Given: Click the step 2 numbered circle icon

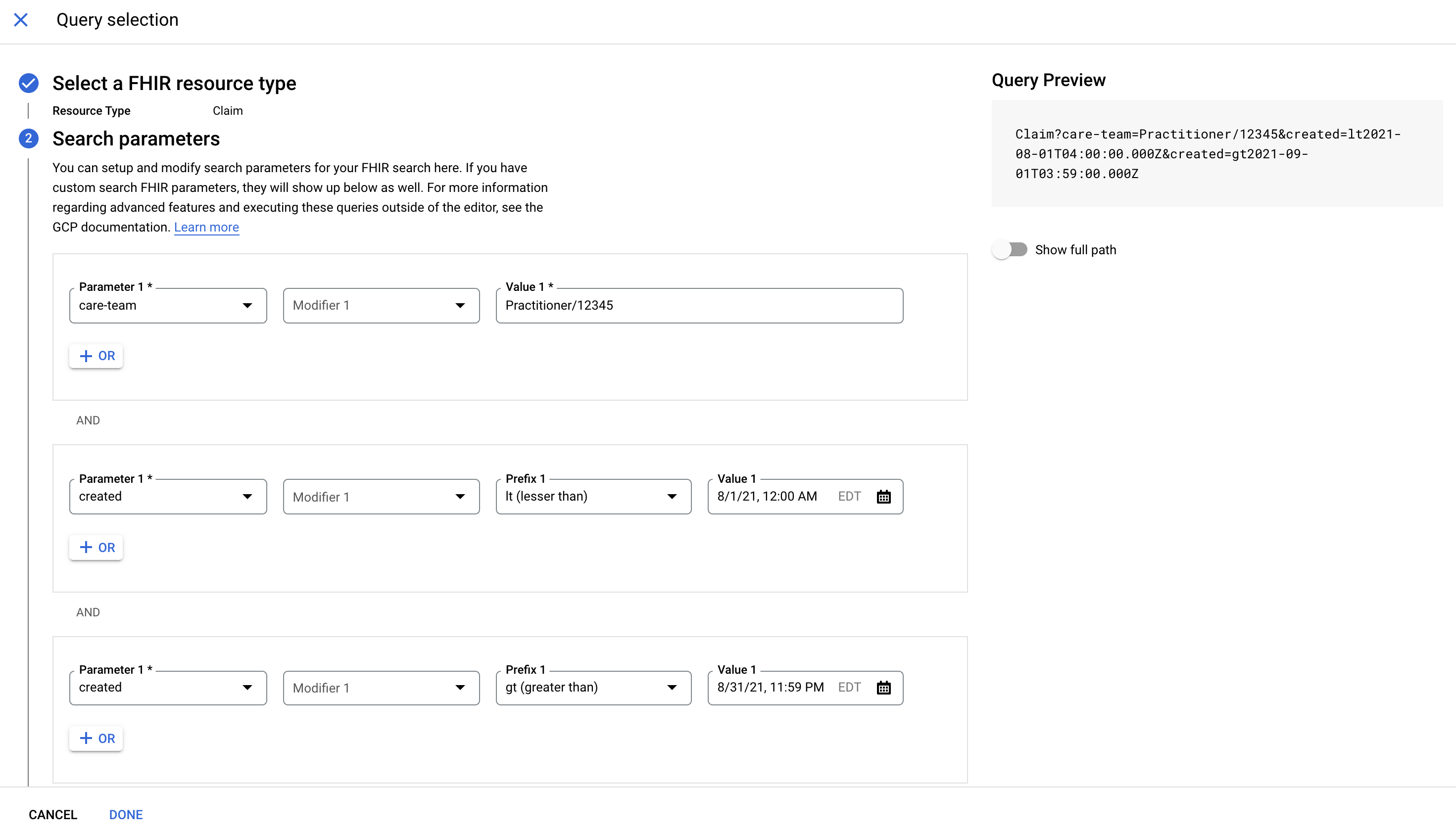Looking at the screenshot, I should coord(28,139).
